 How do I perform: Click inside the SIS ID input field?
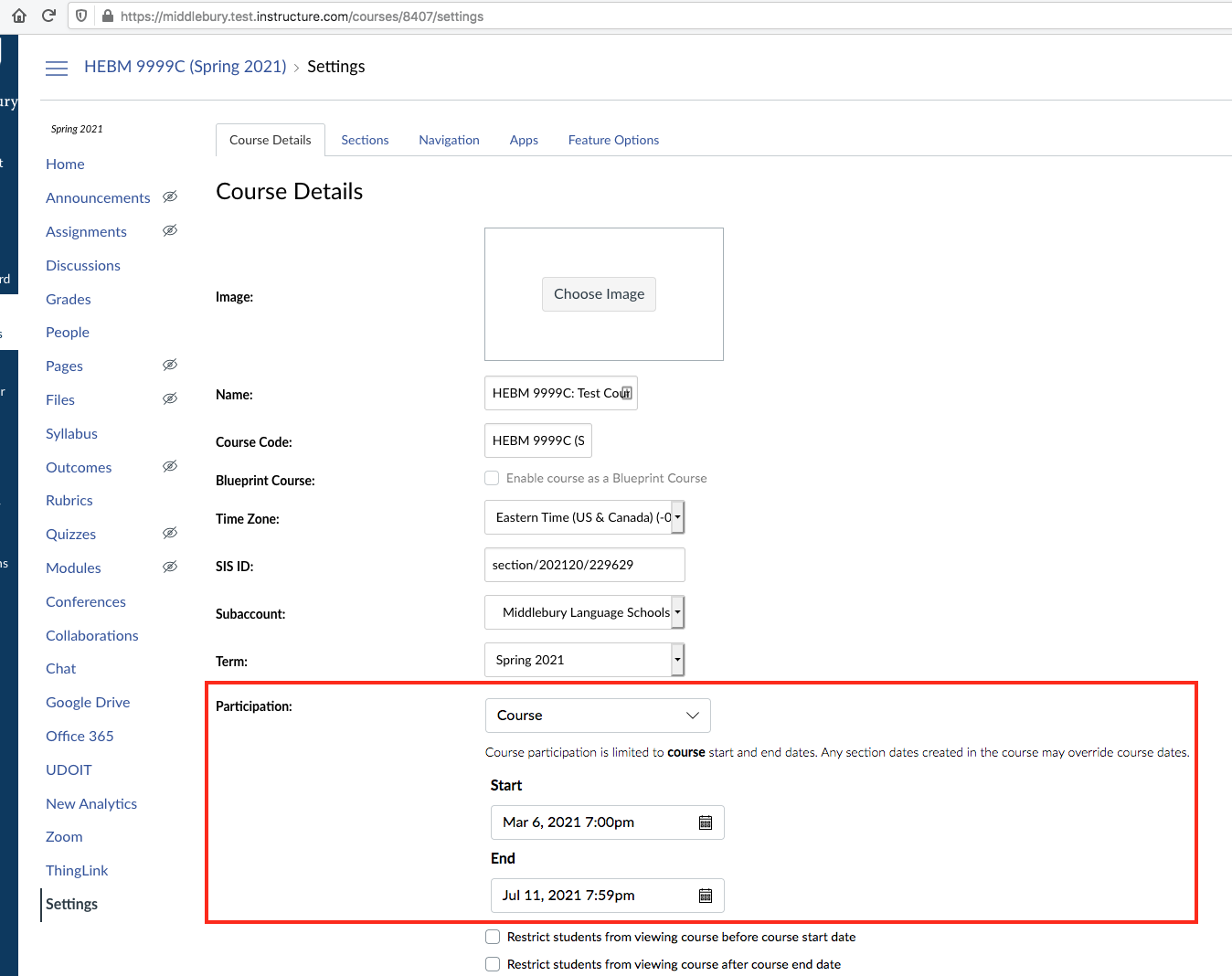[584, 565]
